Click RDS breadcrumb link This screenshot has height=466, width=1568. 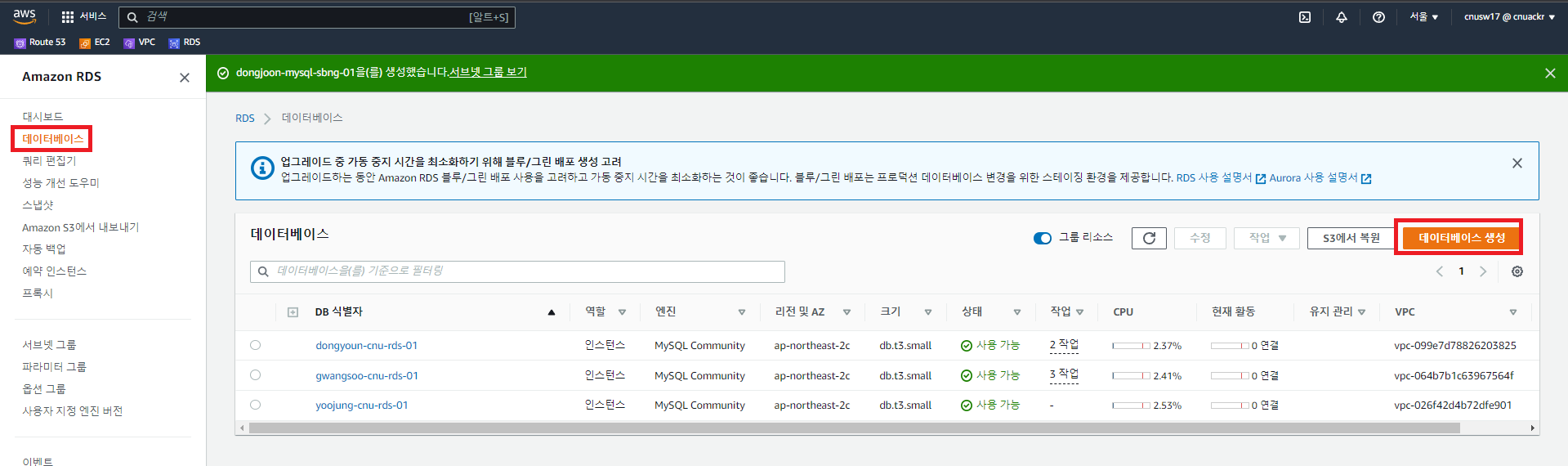tap(245, 119)
